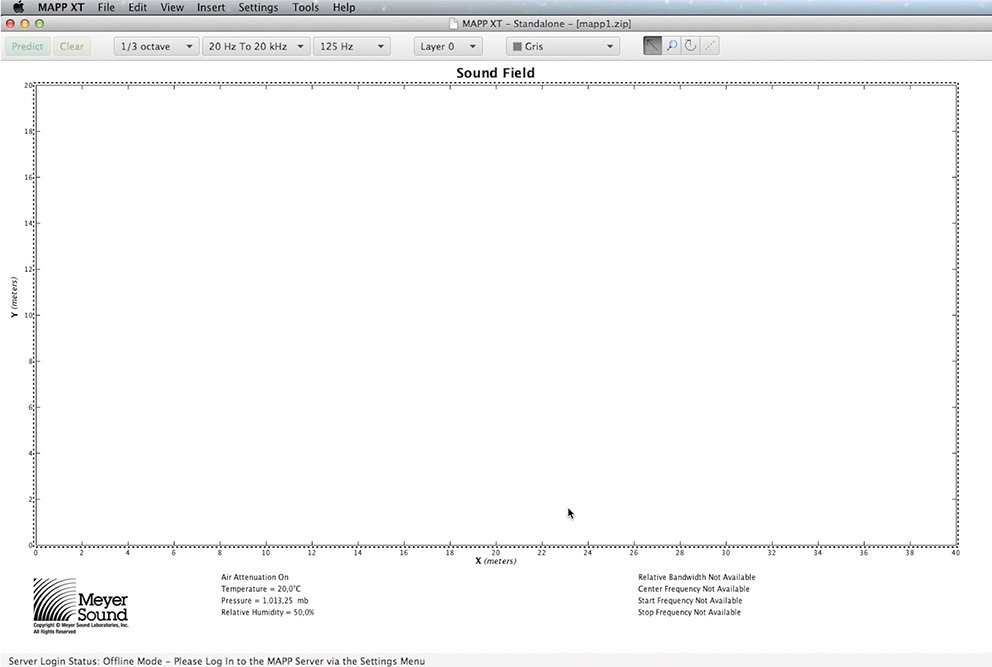992x667 pixels.
Task: Click the Air Attenuation On text
Action: [x=254, y=577]
